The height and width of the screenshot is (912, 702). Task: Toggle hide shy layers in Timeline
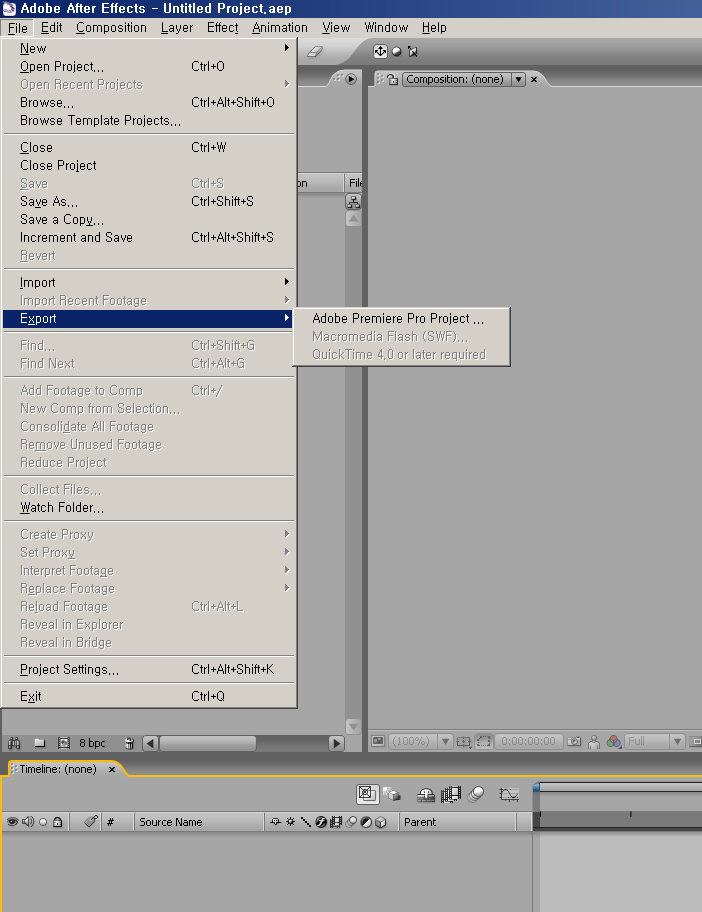coord(426,795)
